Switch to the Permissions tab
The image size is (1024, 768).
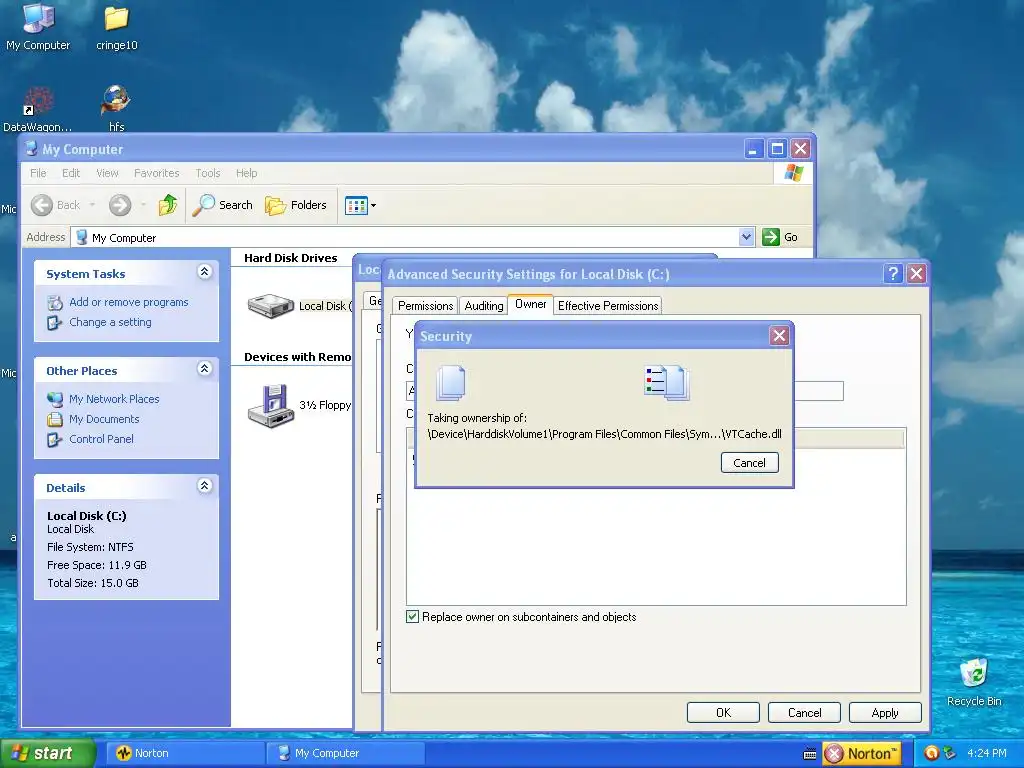pyautogui.click(x=425, y=306)
